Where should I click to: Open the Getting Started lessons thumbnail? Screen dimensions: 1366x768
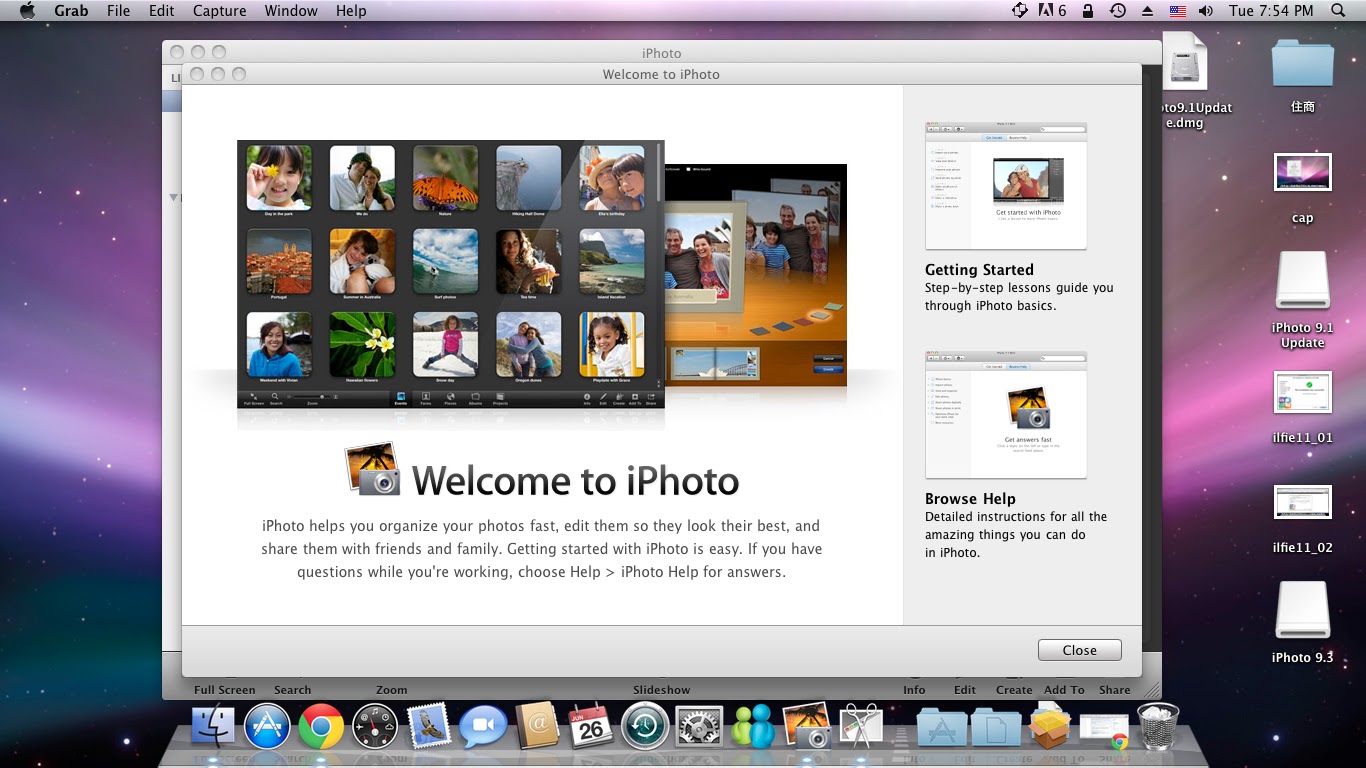[1006, 186]
